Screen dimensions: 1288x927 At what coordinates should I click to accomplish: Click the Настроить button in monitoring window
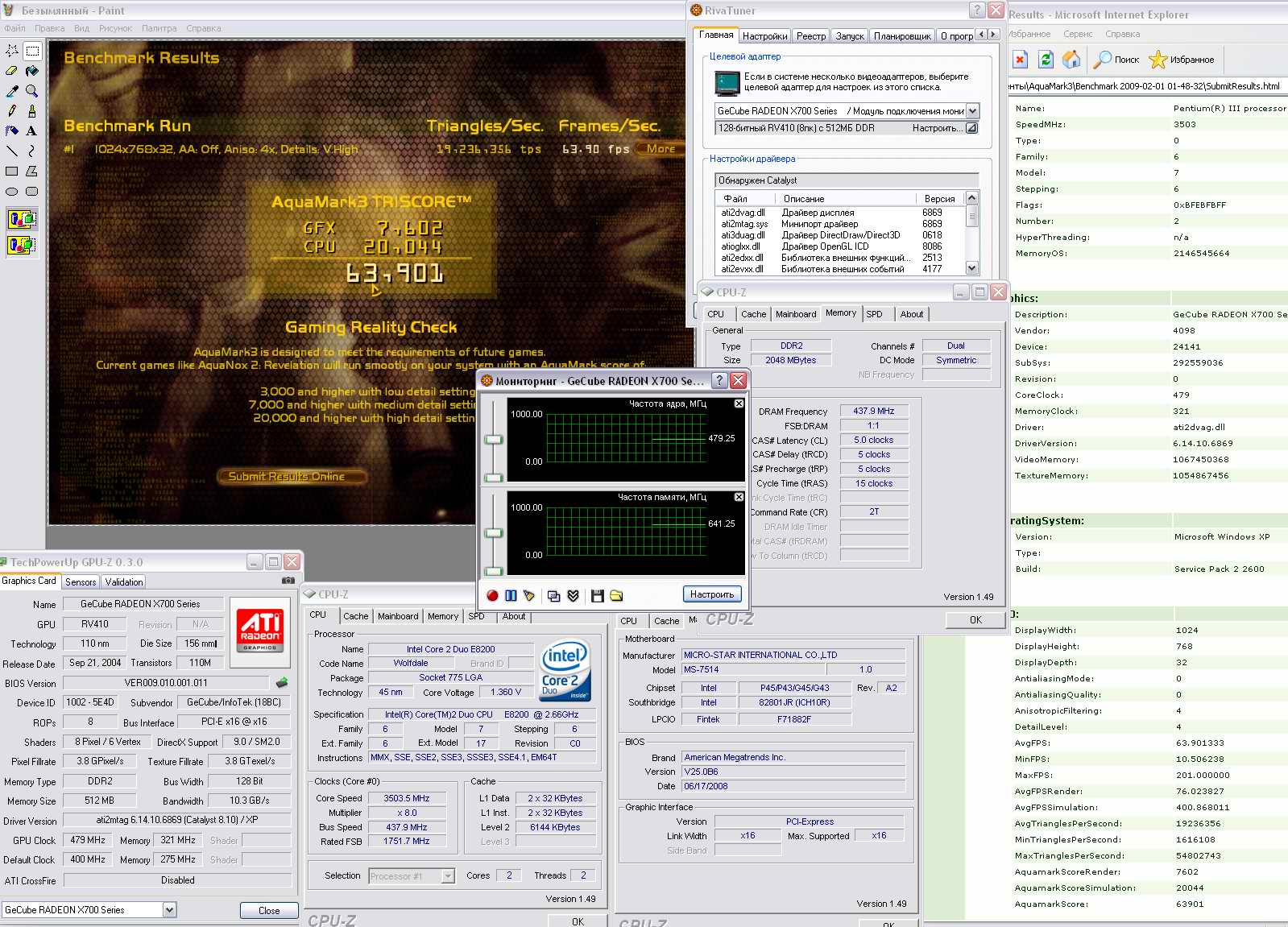pos(712,594)
